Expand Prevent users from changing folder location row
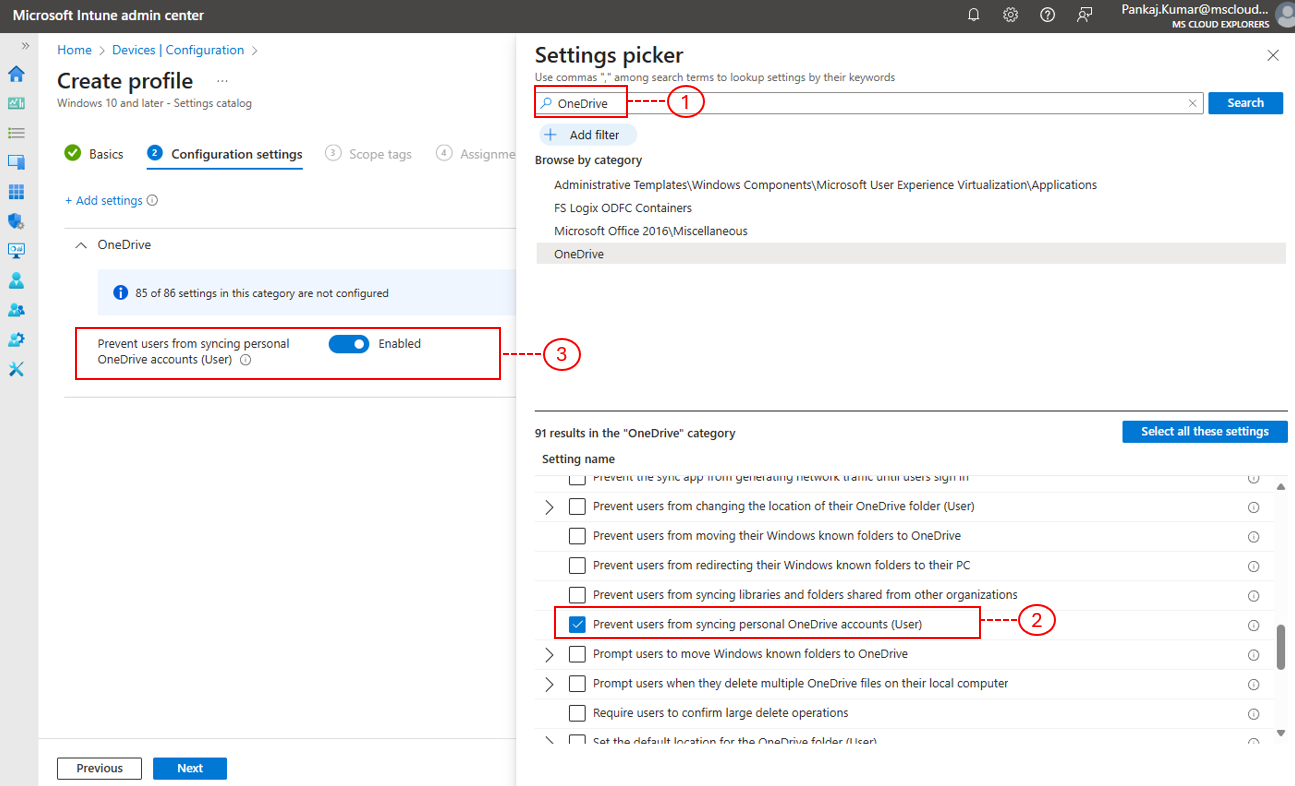 click(x=549, y=507)
